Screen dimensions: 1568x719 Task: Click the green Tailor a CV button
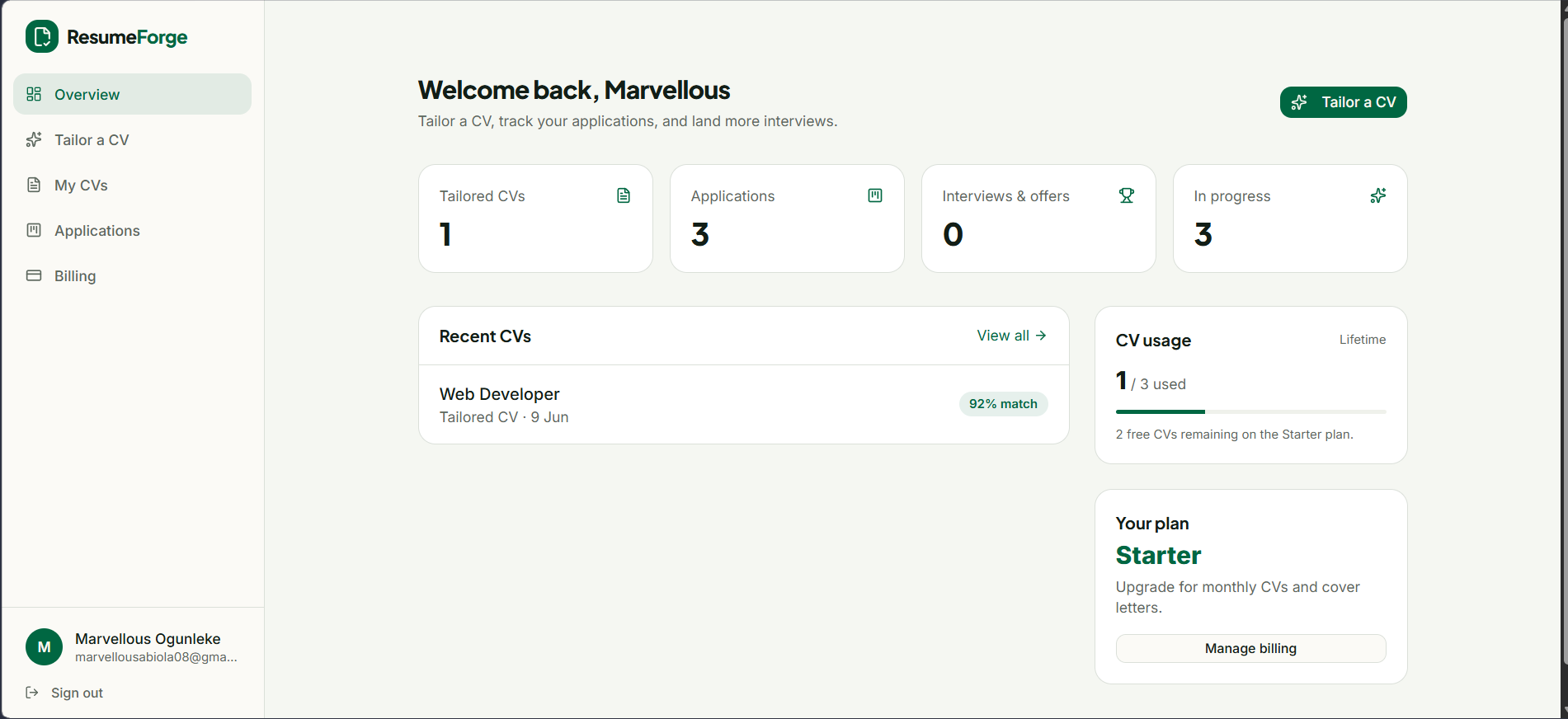click(x=1343, y=102)
